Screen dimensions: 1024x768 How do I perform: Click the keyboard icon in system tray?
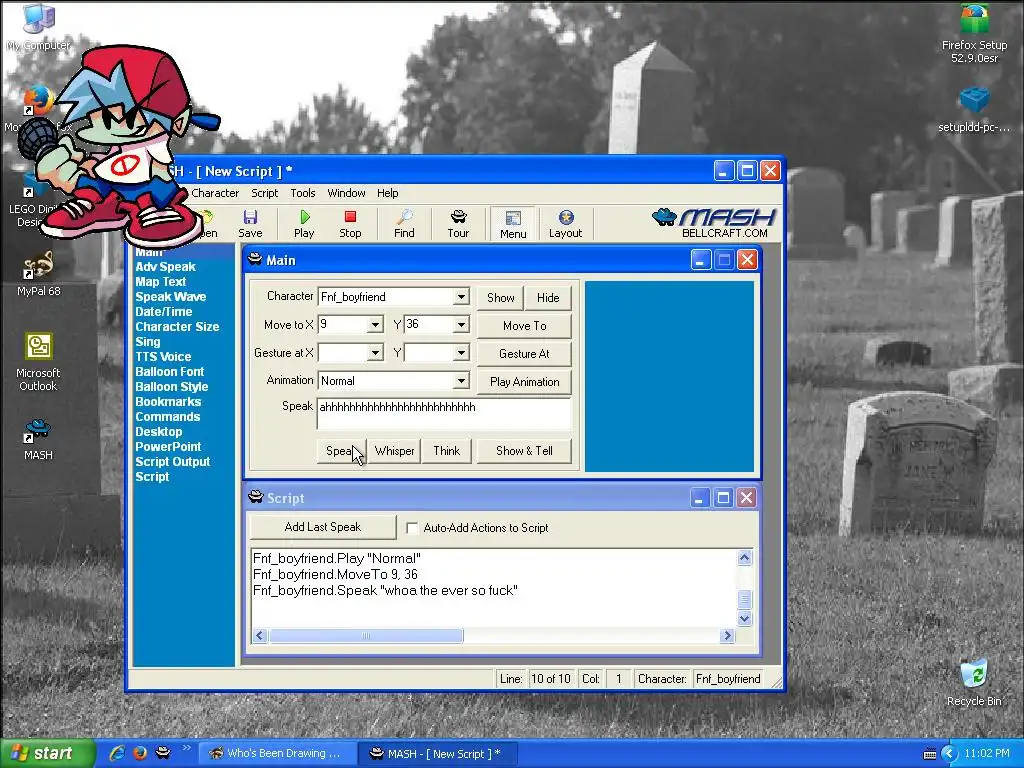(929, 754)
